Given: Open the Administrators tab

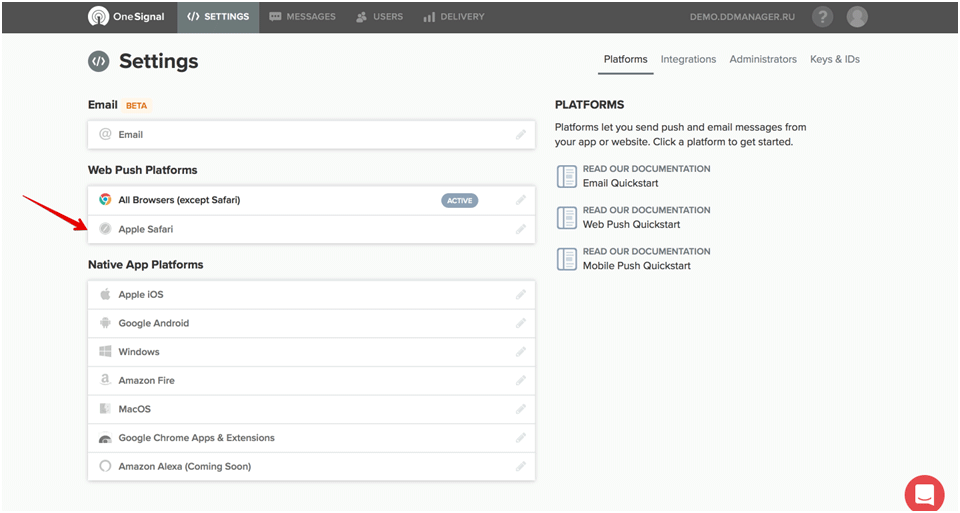Looking at the screenshot, I should (763, 59).
